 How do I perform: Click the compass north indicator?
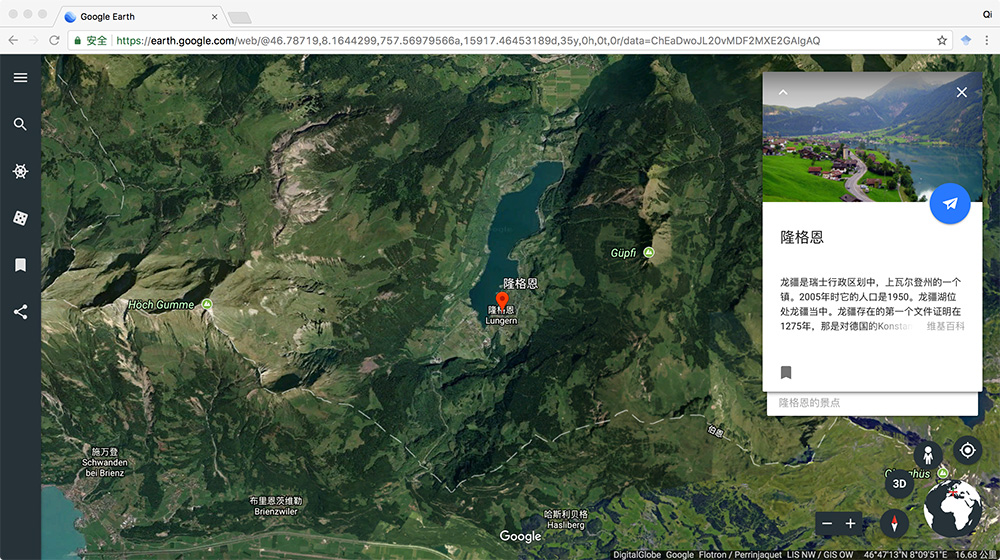pos(894,523)
